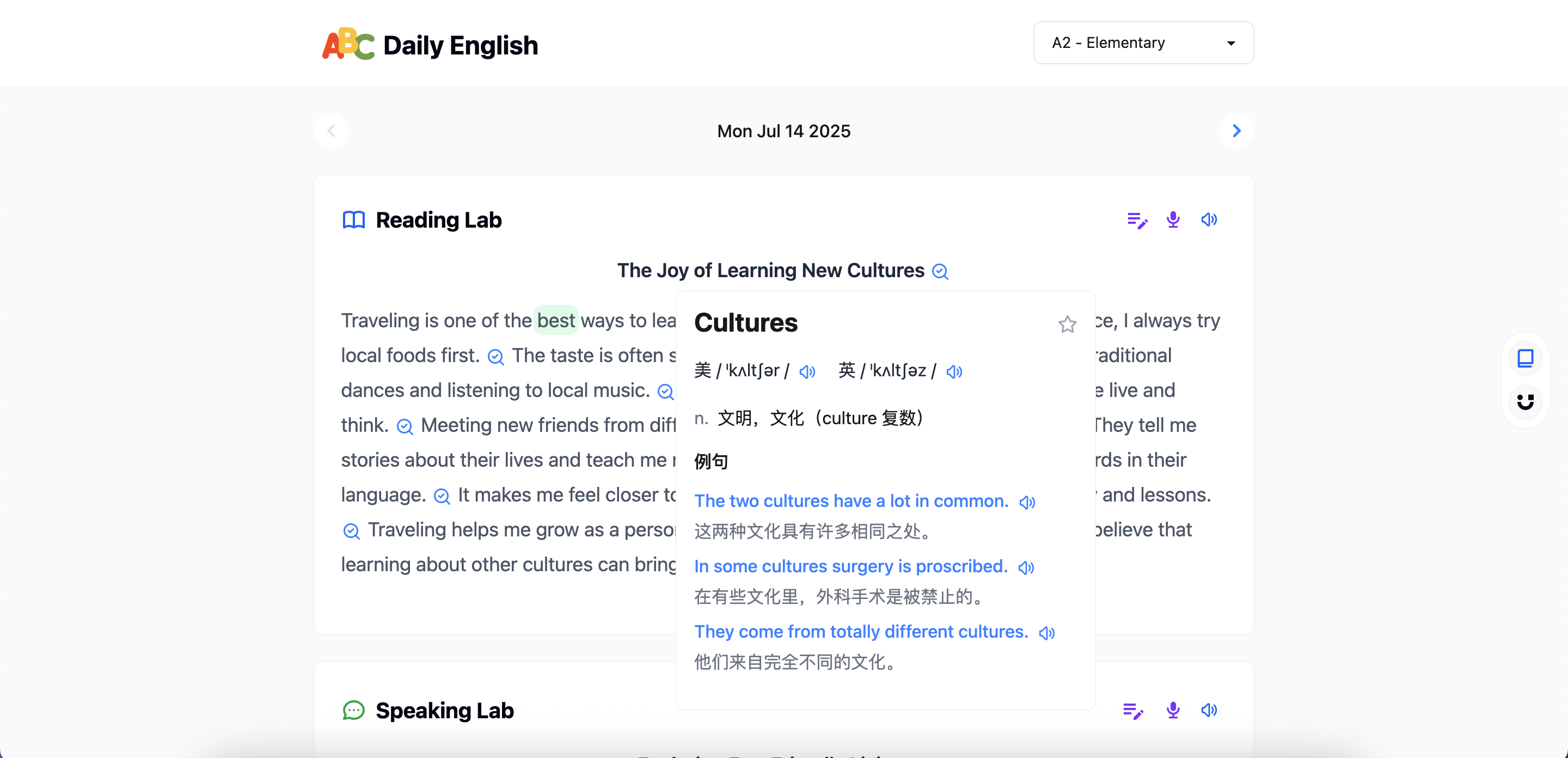
Task: Click sentence 'The two cultures have a lot in common.'
Action: click(x=852, y=501)
